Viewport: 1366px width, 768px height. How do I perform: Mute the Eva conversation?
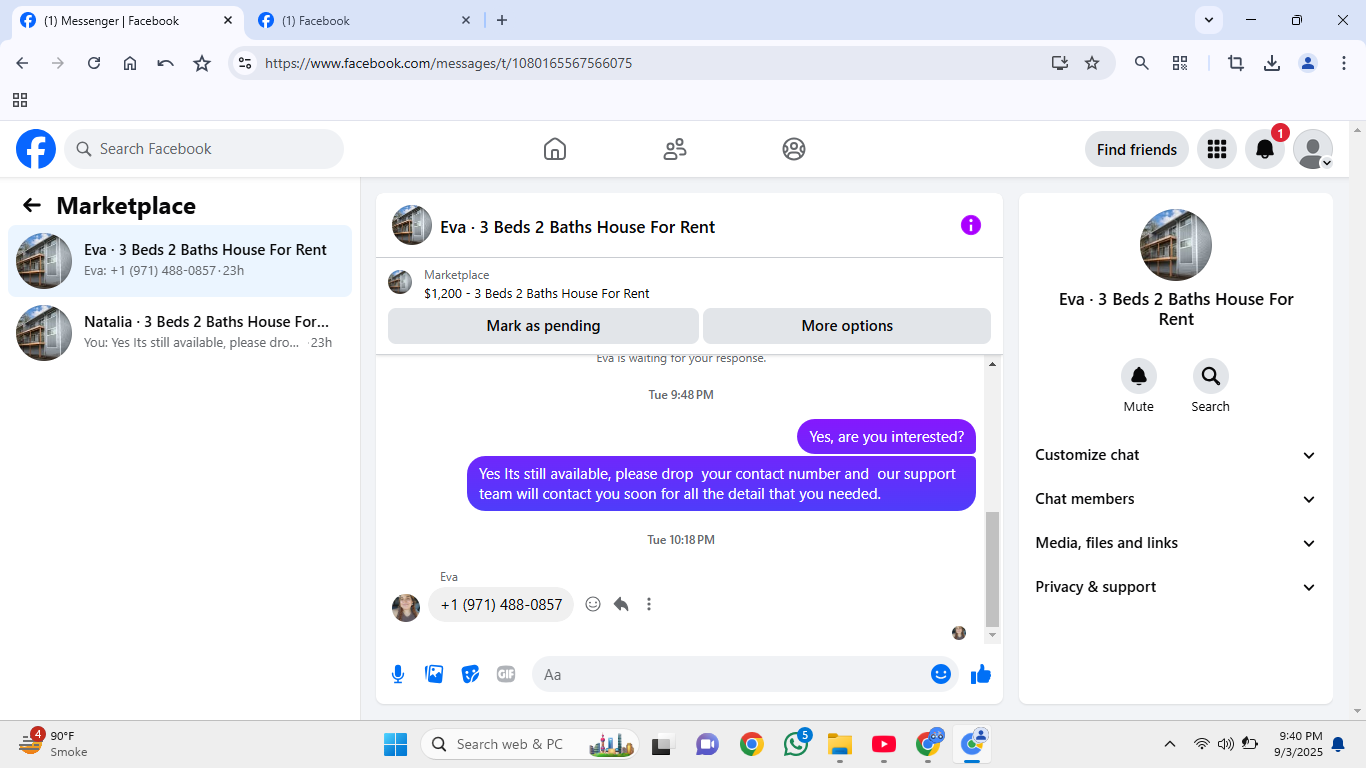click(x=1139, y=376)
